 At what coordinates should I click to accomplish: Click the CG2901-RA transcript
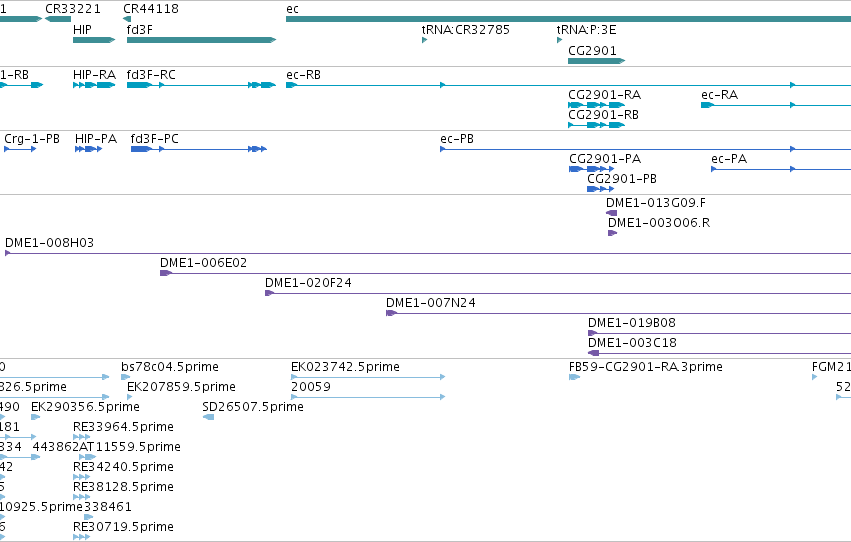[x=596, y=105]
